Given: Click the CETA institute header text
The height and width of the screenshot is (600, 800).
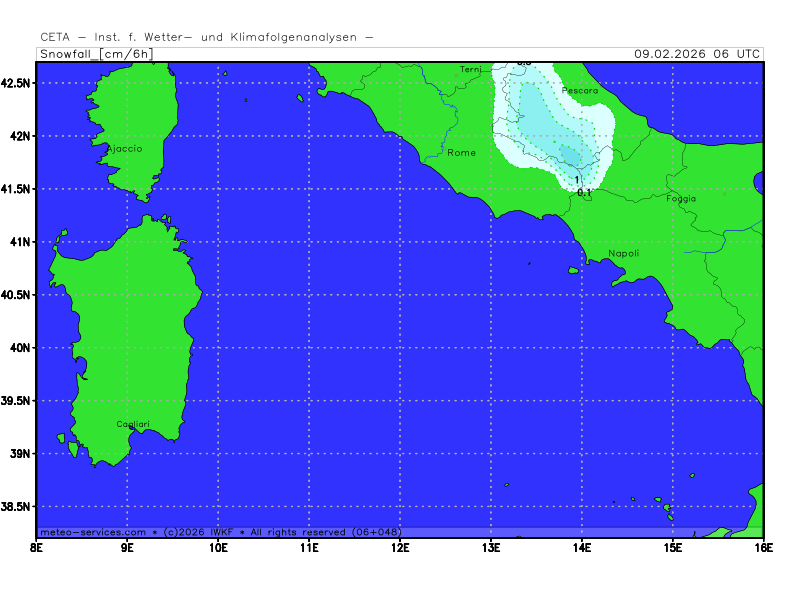Looking at the screenshot, I should pos(207,37).
